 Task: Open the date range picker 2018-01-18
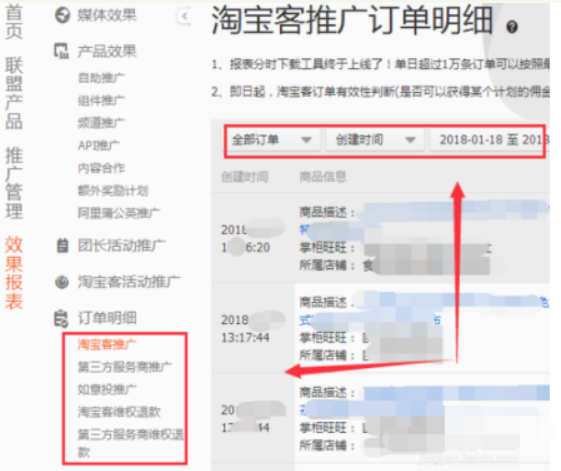click(x=488, y=140)
